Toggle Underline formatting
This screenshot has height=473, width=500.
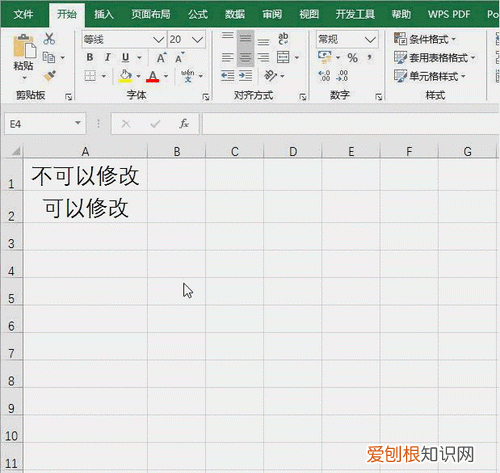[x=125, y=57]
